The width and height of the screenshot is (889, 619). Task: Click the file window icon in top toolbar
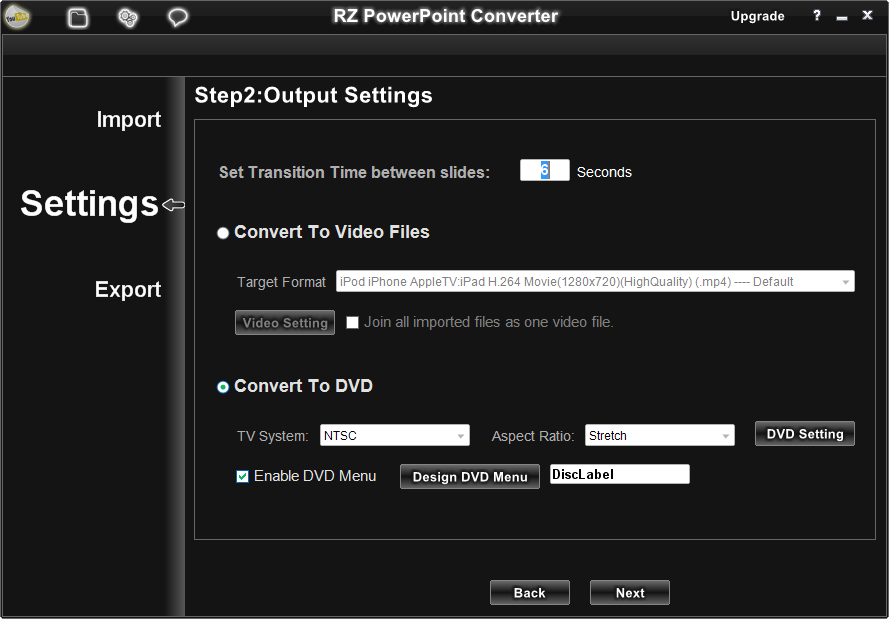click(x=78, y=17)
